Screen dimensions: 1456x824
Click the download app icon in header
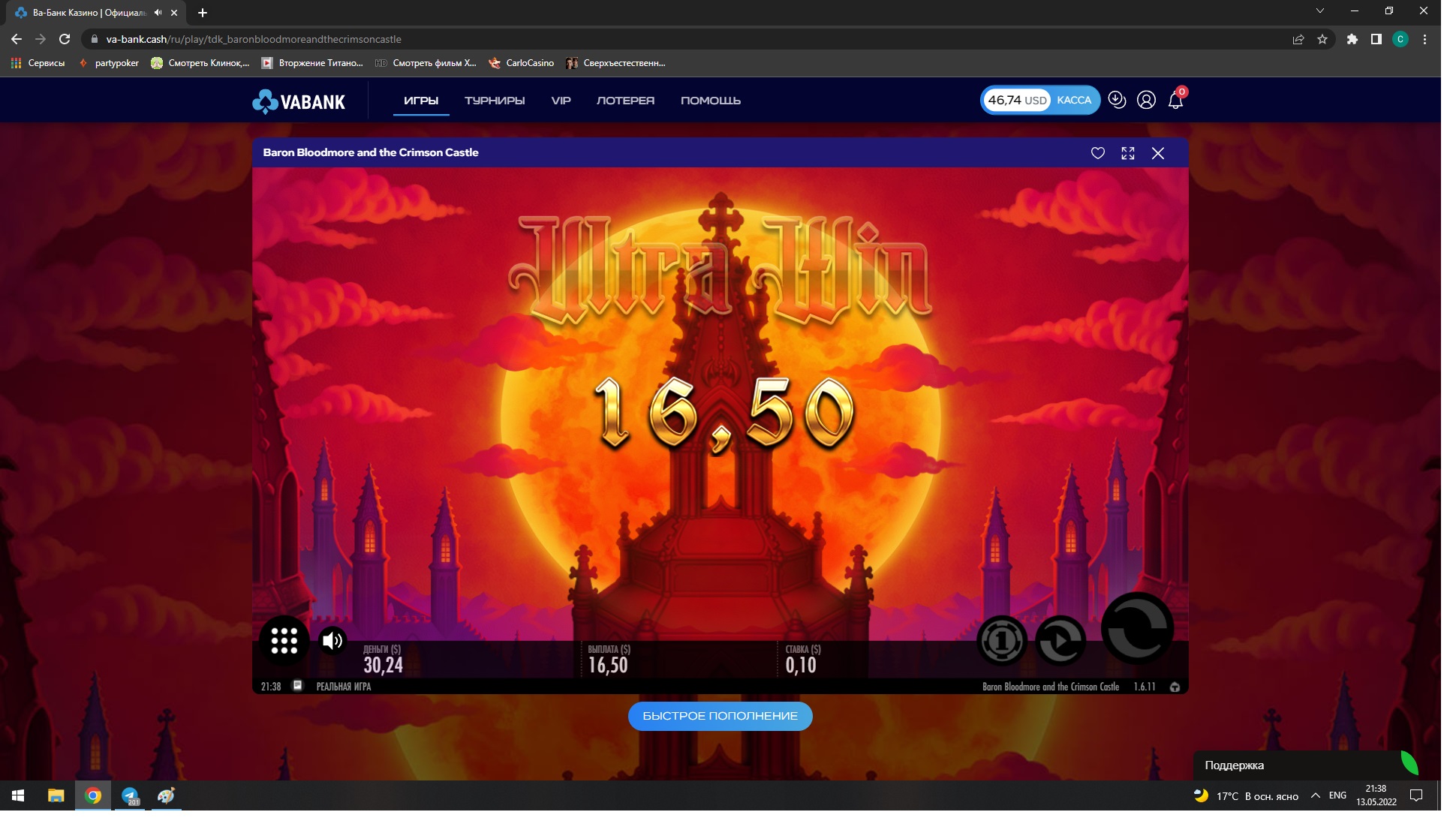(1117, 100)
